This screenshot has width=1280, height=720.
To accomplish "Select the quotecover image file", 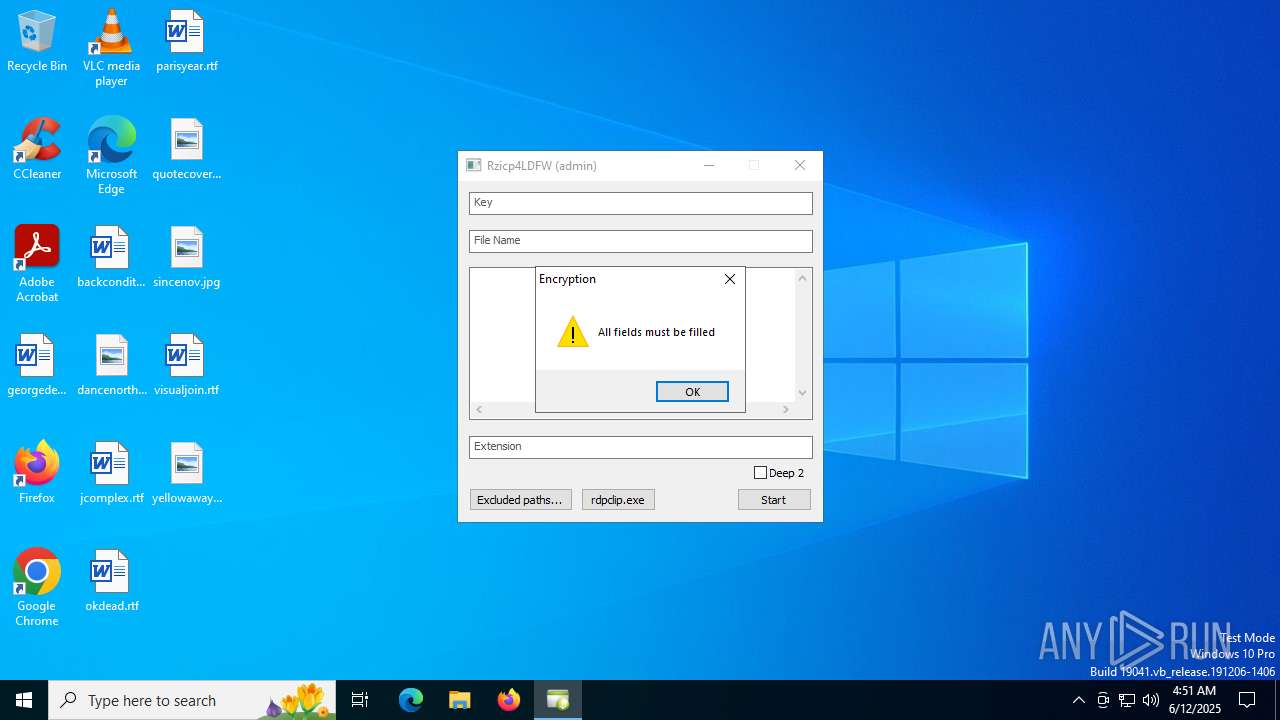I will [x=186, y=149].
